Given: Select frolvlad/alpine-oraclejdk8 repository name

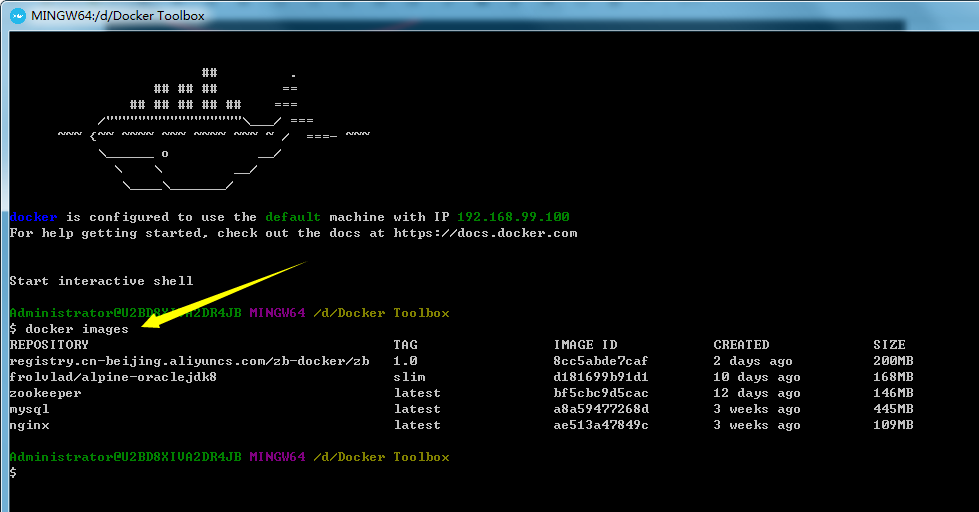Looking at the screenshot, I should pos(113,377).
